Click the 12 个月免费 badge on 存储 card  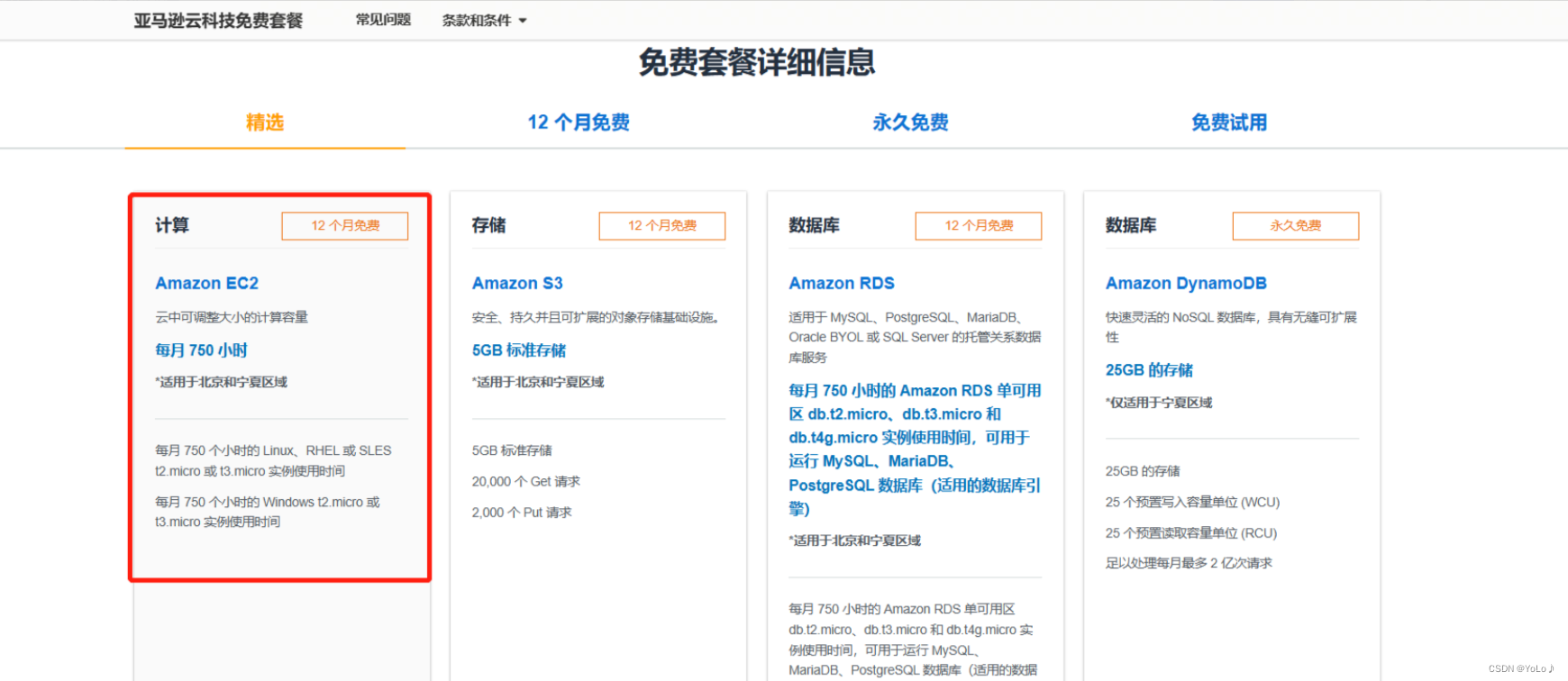662,226
